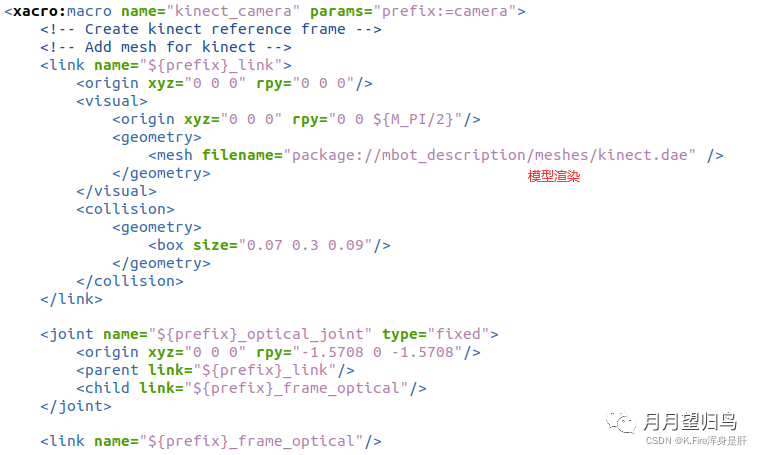
Task: Click the "${prefix}_optical_joint" joint name
Action: coord(261,334)
